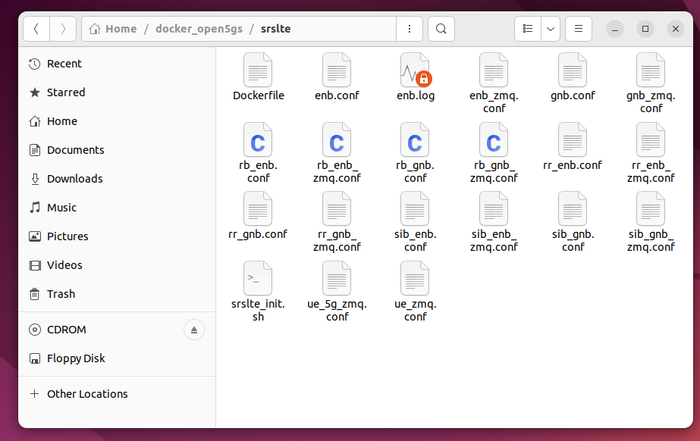Click the rb_enb.conf C file icon
Image resolution: width=700 pixels, height=441 pixels.
pyautogui.click(x=258, y=140)
